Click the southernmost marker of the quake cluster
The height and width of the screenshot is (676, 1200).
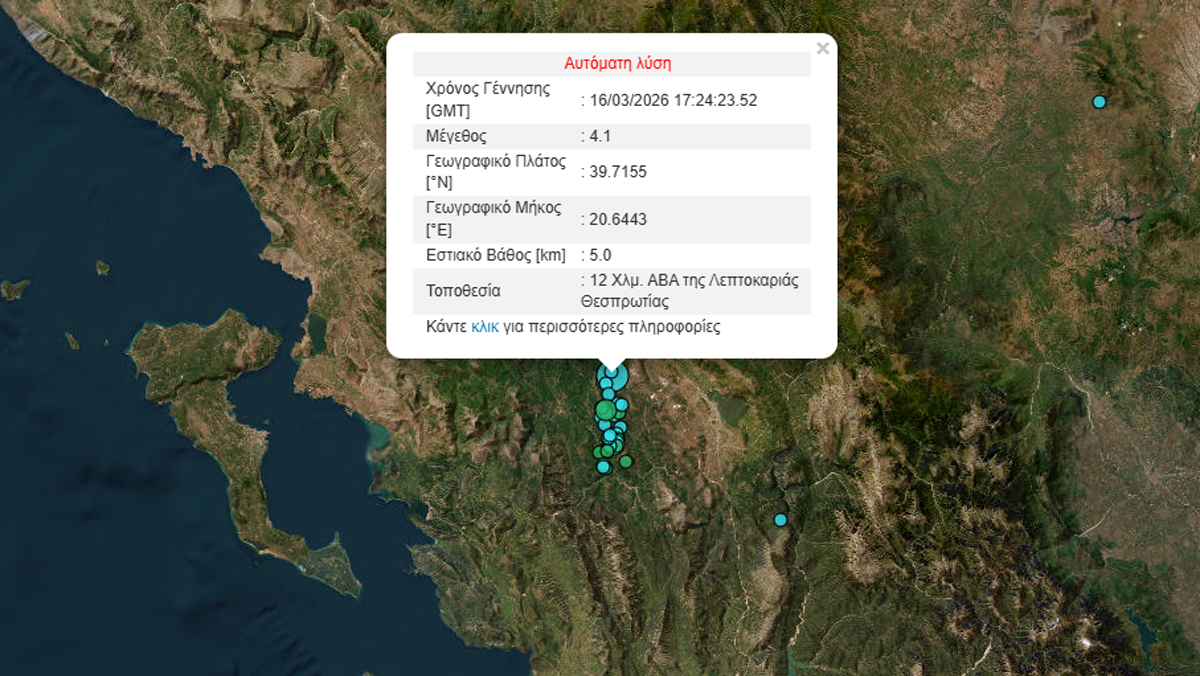coord(604,467)
